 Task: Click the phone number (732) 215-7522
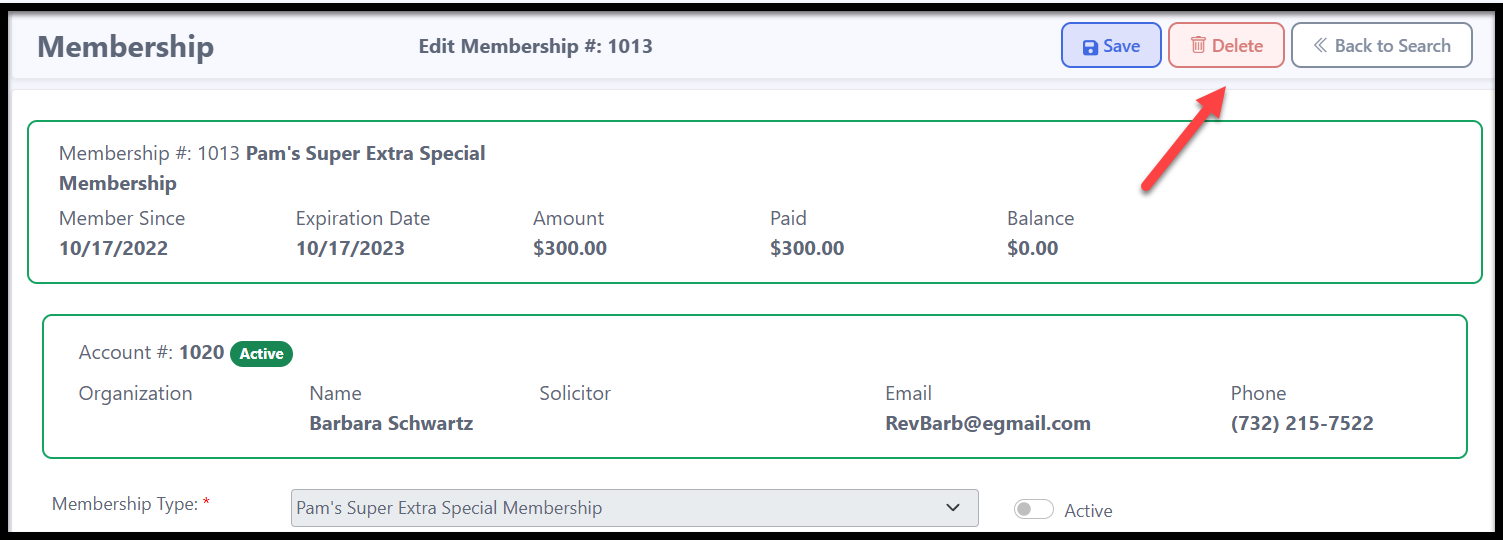point(1302,423)
